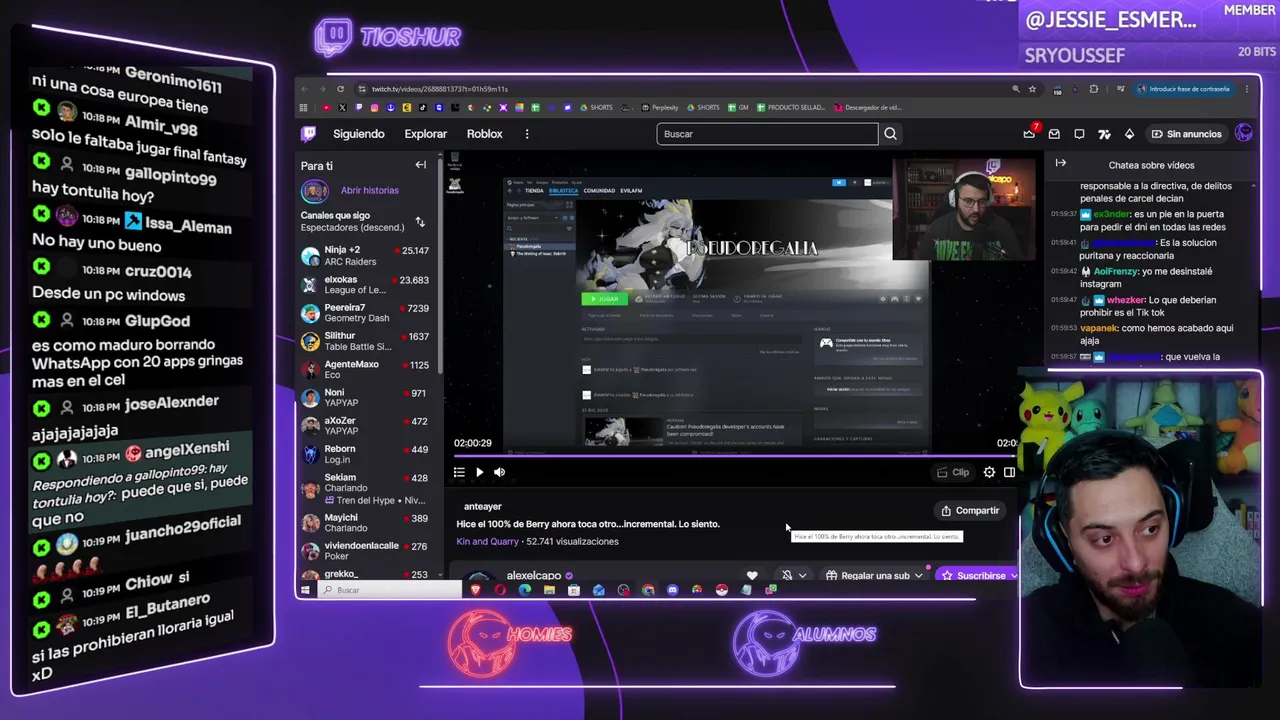Viewport: 1280px width, 720px height.
Task: Toggle theatre mode on video player
Action: (1009, 472)
